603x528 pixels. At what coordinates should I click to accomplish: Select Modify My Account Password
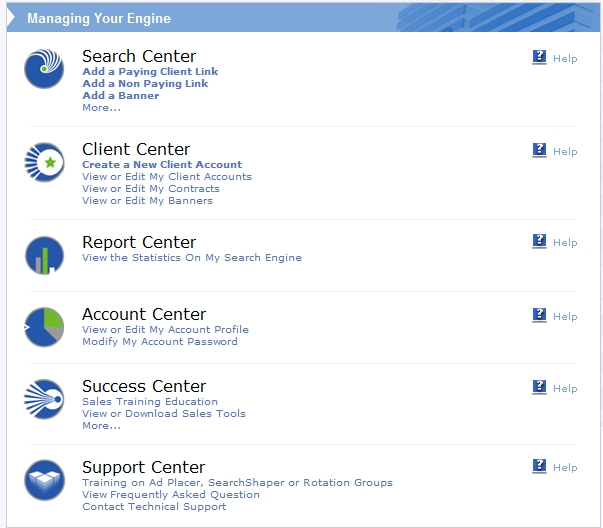tap(160, 342)
